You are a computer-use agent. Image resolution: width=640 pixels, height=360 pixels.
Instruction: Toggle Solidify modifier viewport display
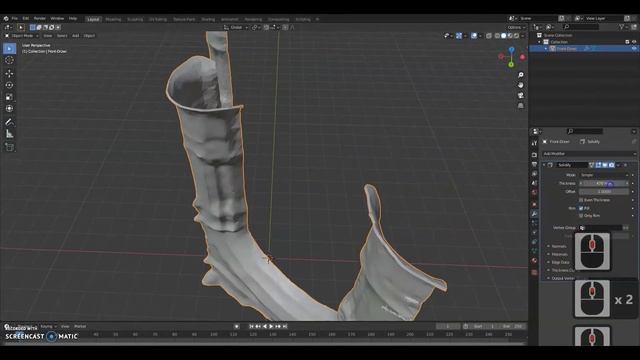(605, 165)
